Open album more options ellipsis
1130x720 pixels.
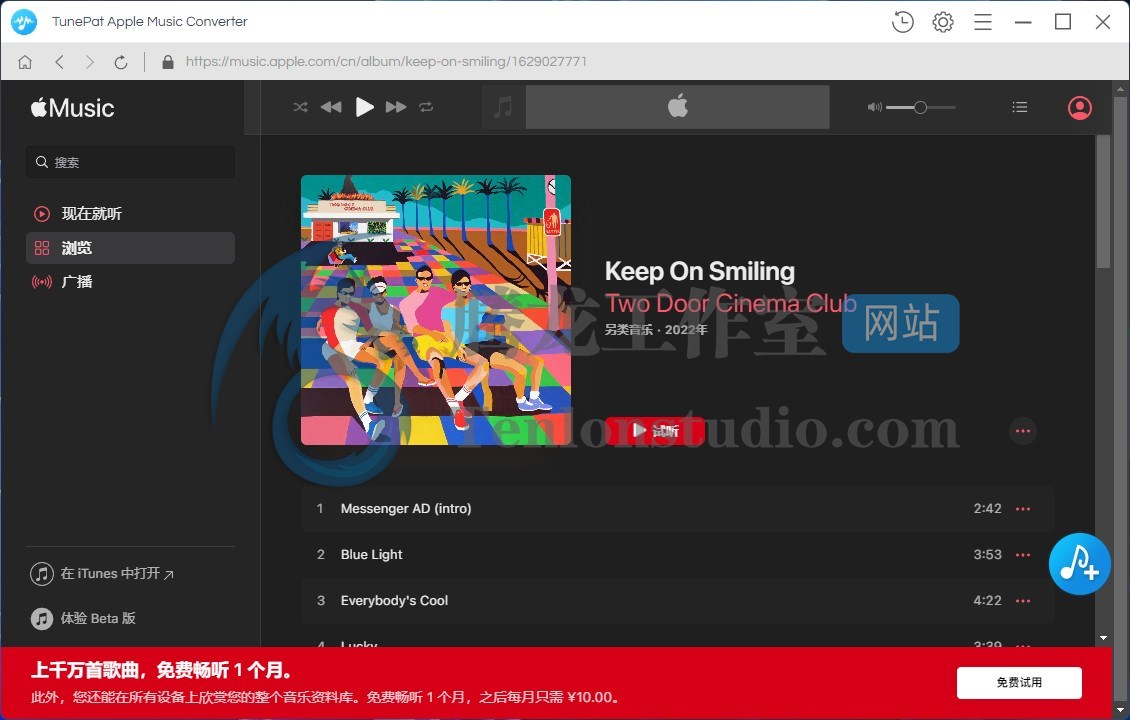1023,431
